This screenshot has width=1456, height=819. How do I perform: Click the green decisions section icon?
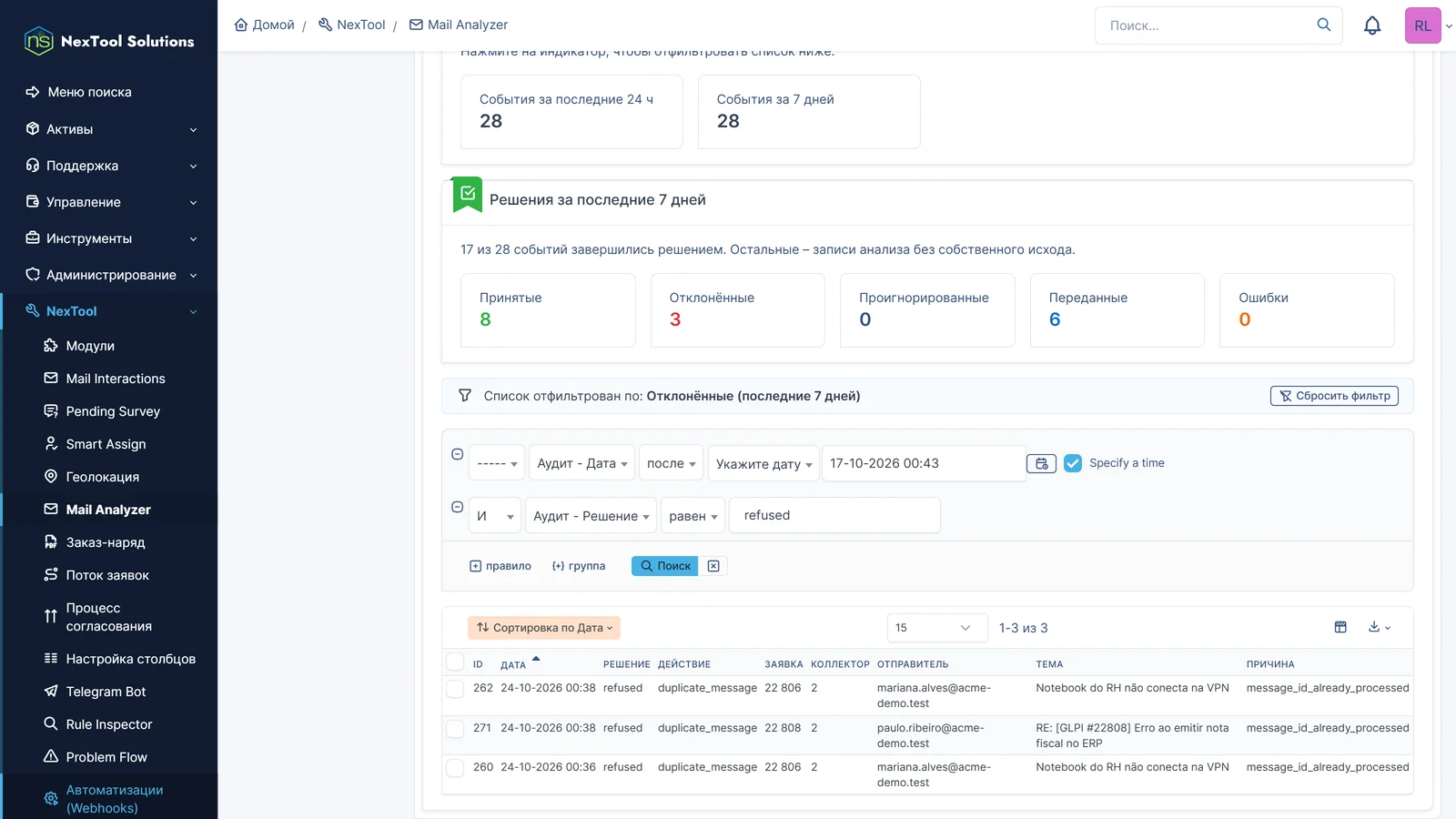tap(467, 194)
